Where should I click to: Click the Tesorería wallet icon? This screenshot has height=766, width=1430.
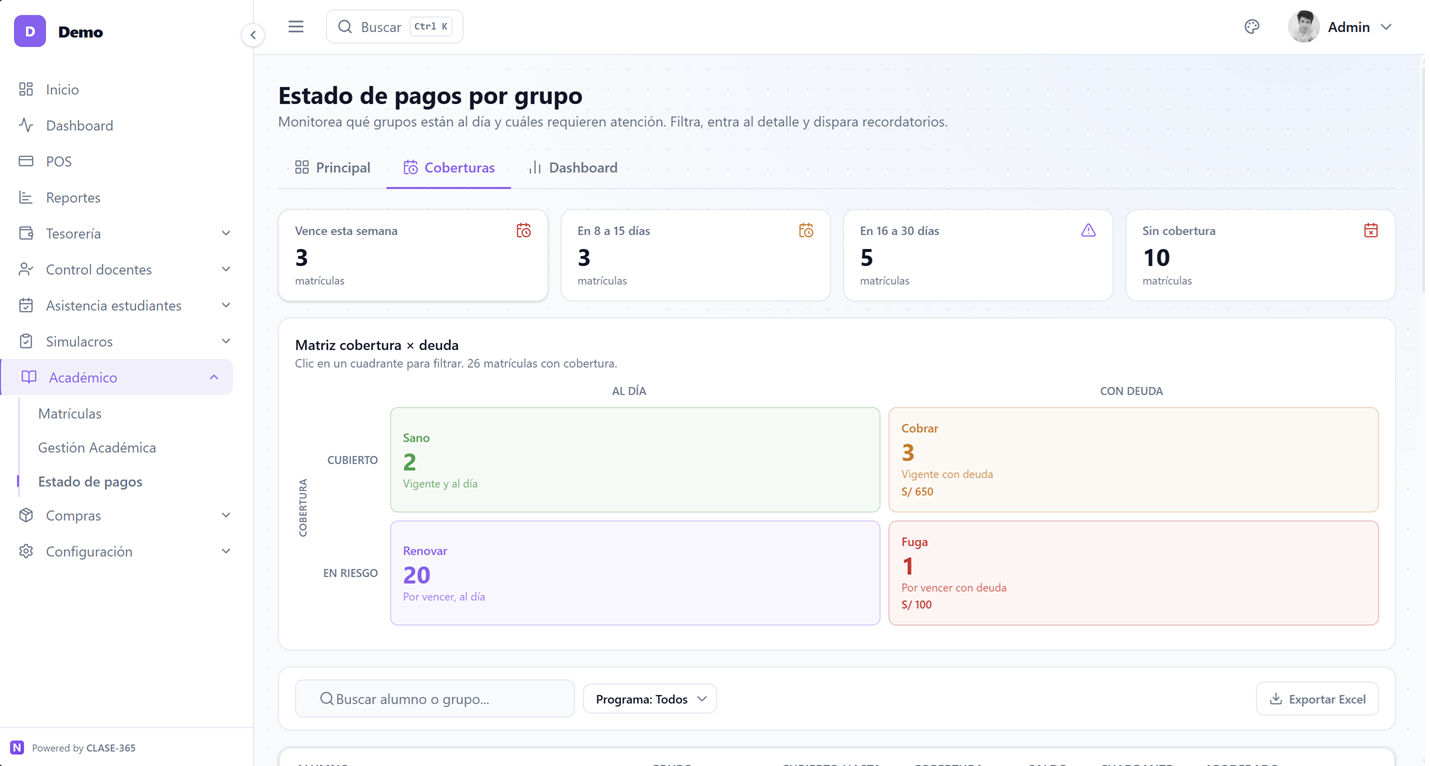(x=26, y=233)
